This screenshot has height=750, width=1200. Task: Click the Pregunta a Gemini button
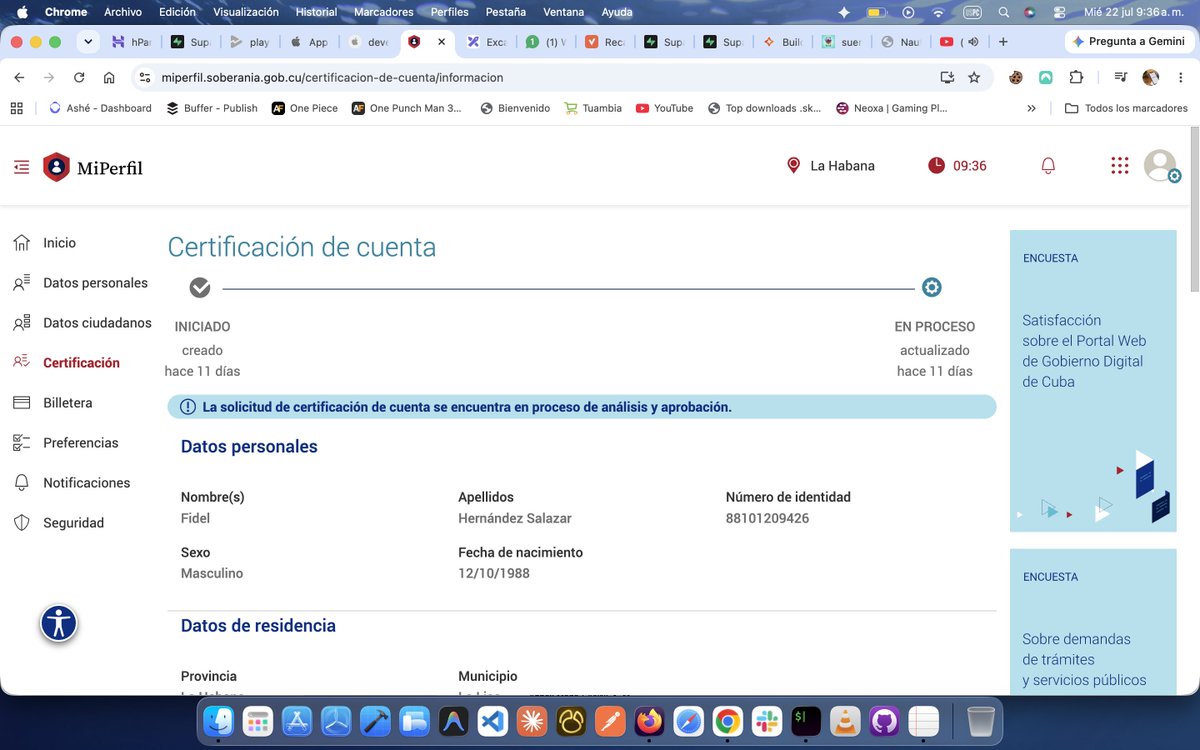pos(1130,42)
